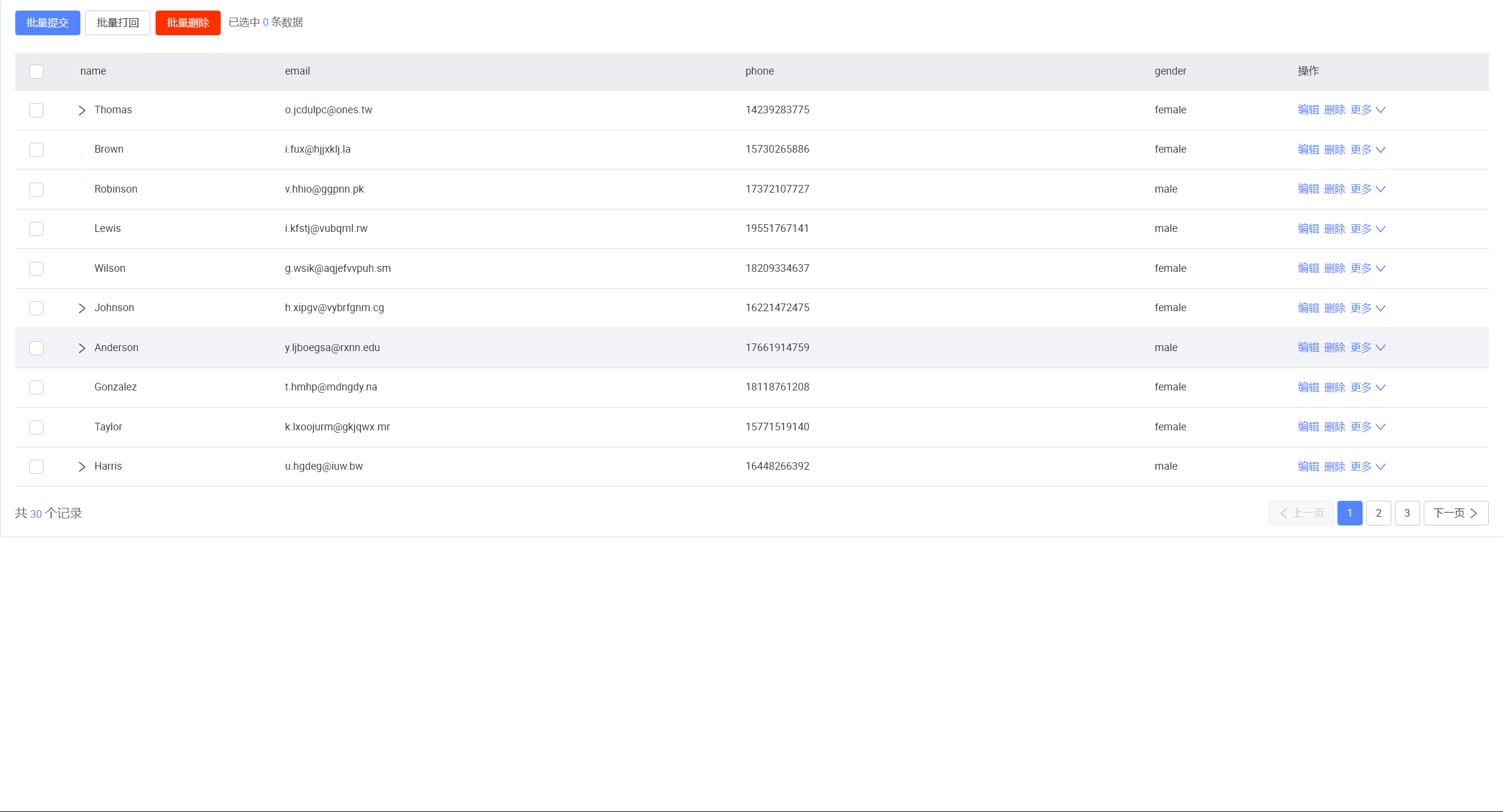
Task: Check the Robinson row checkbox
Action: click(36, 190)
